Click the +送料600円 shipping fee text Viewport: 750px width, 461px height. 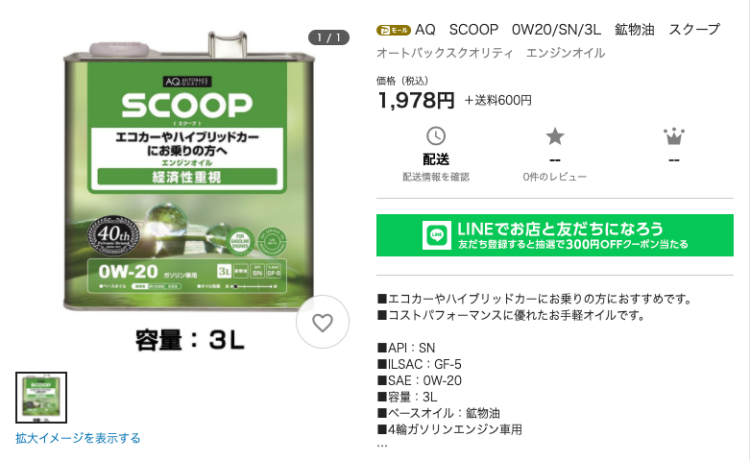pos(498,100)
